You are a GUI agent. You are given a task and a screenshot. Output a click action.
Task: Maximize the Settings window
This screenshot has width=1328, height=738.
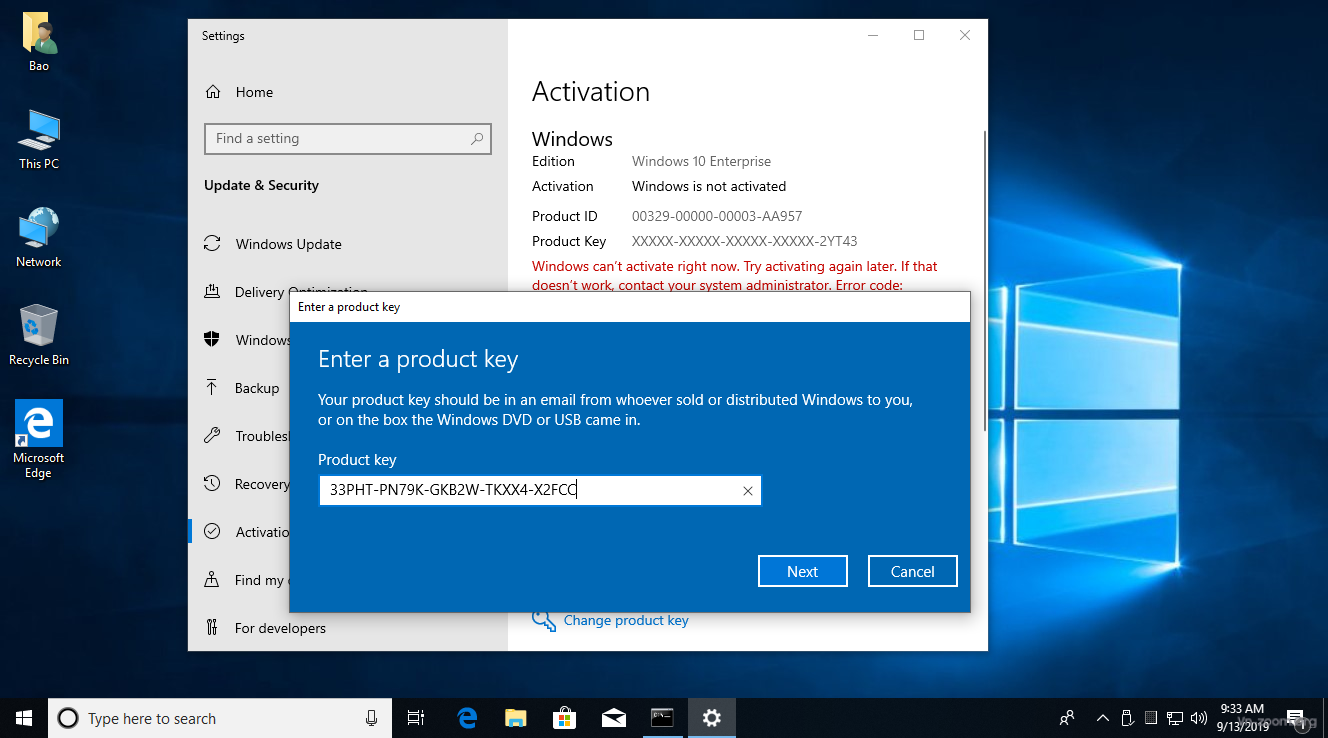tap(919, 35)
